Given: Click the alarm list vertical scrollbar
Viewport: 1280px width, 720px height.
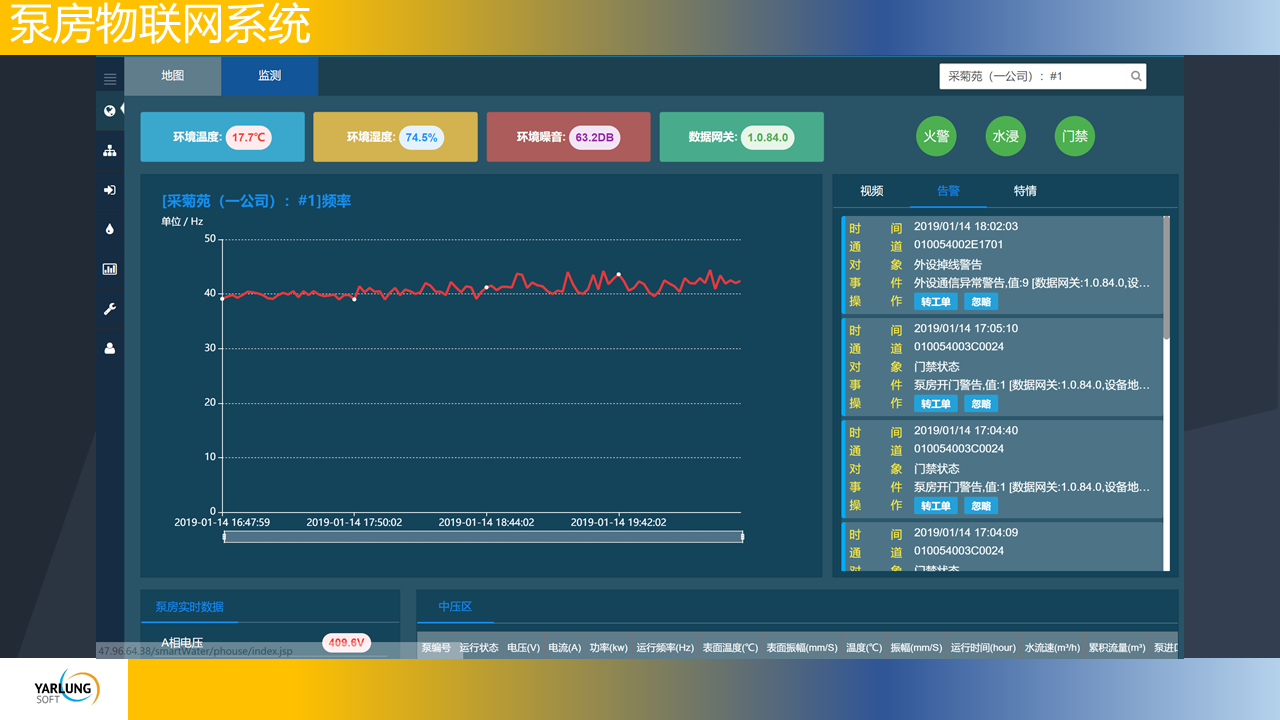Looking at the screenshot, I should (x=1167, y=277).
